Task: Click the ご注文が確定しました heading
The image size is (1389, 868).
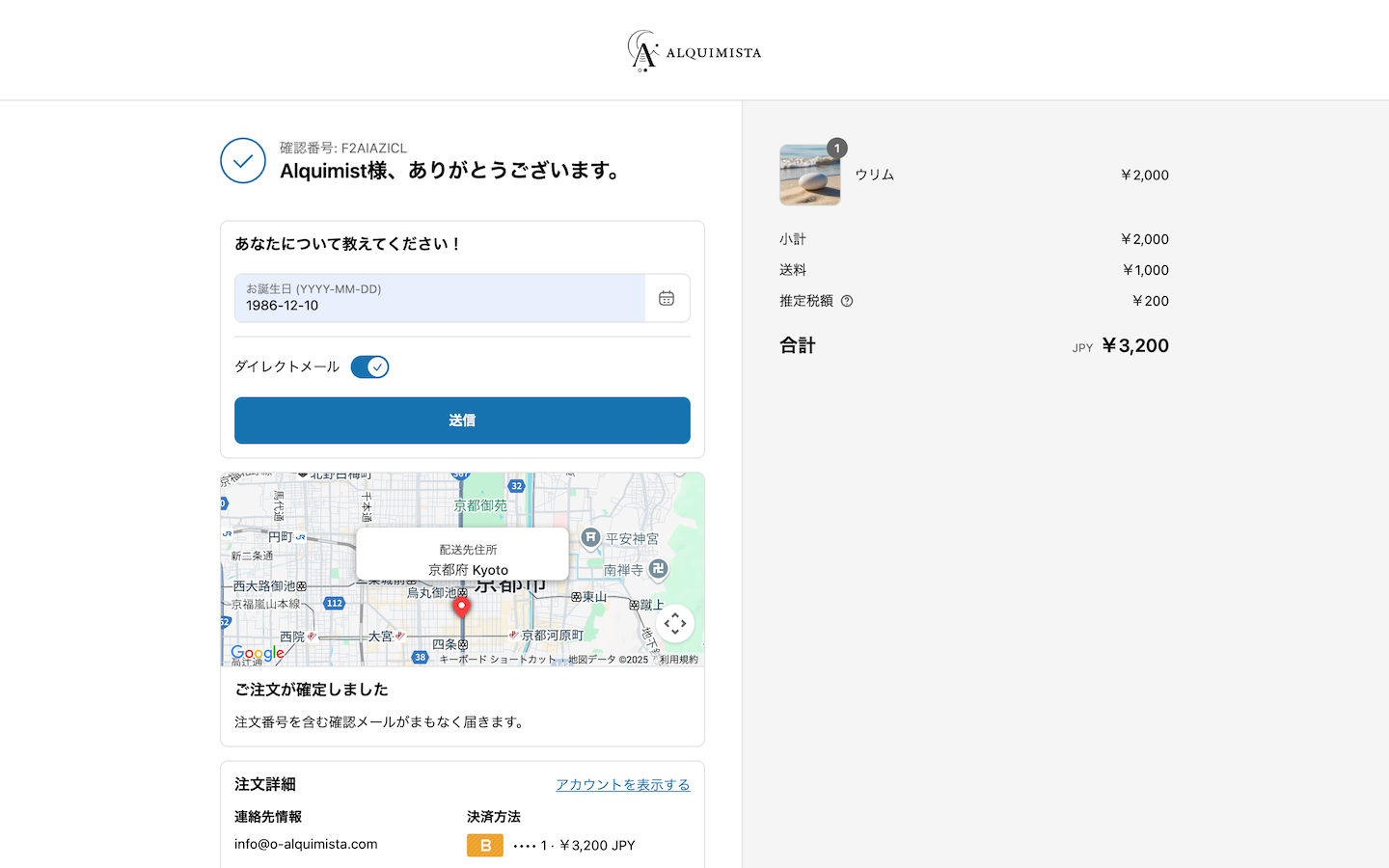Action: [x=312, y=690]
